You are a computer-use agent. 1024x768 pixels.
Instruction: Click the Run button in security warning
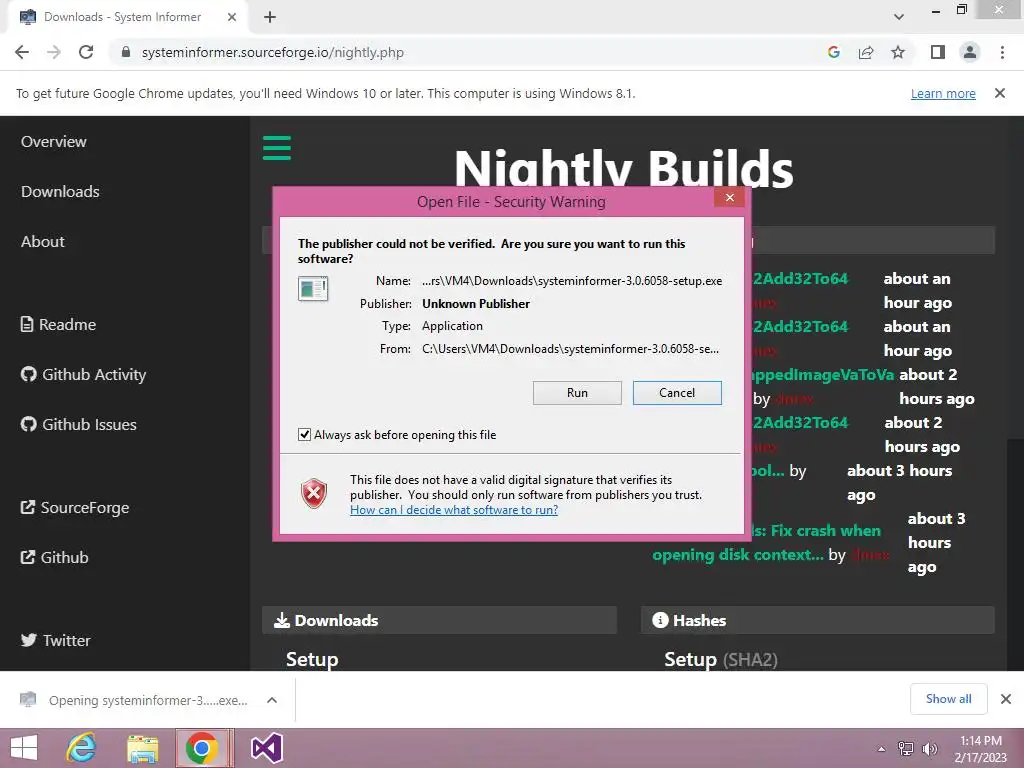[577, 392]
